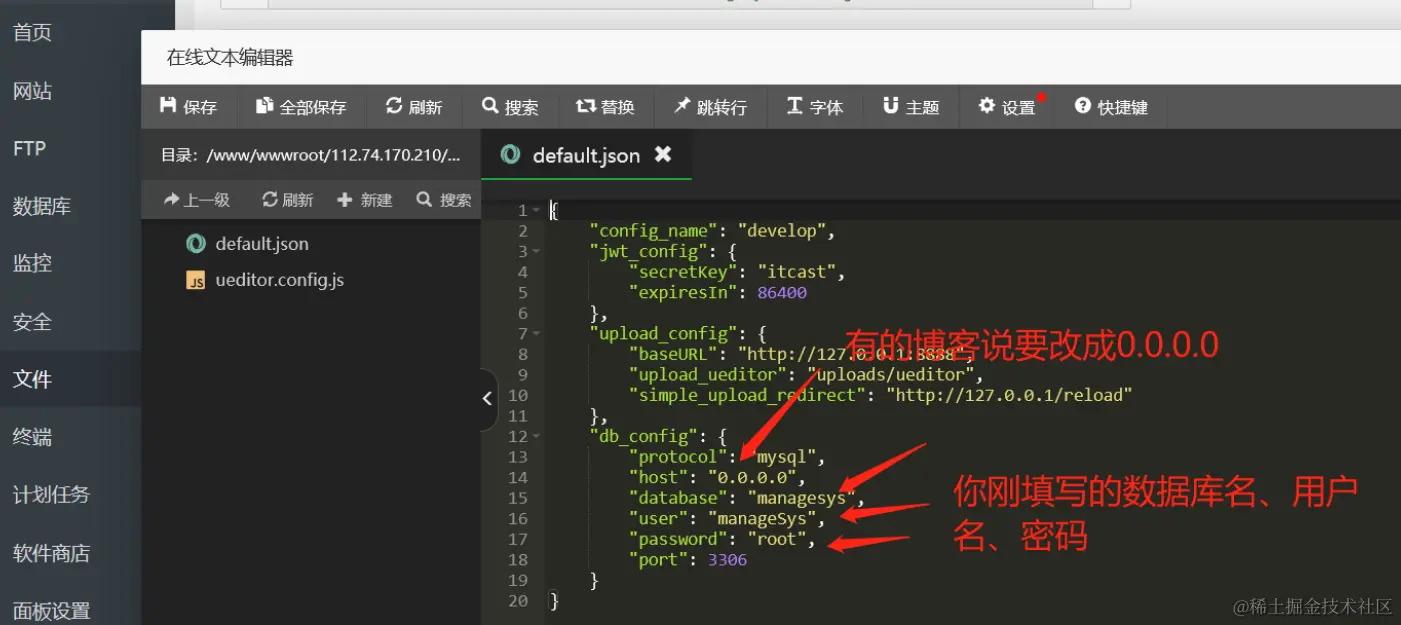The height and width of the screenshot is (625, 1401).
Task: Fold the root object at line 1
Action: coord(537,211)
